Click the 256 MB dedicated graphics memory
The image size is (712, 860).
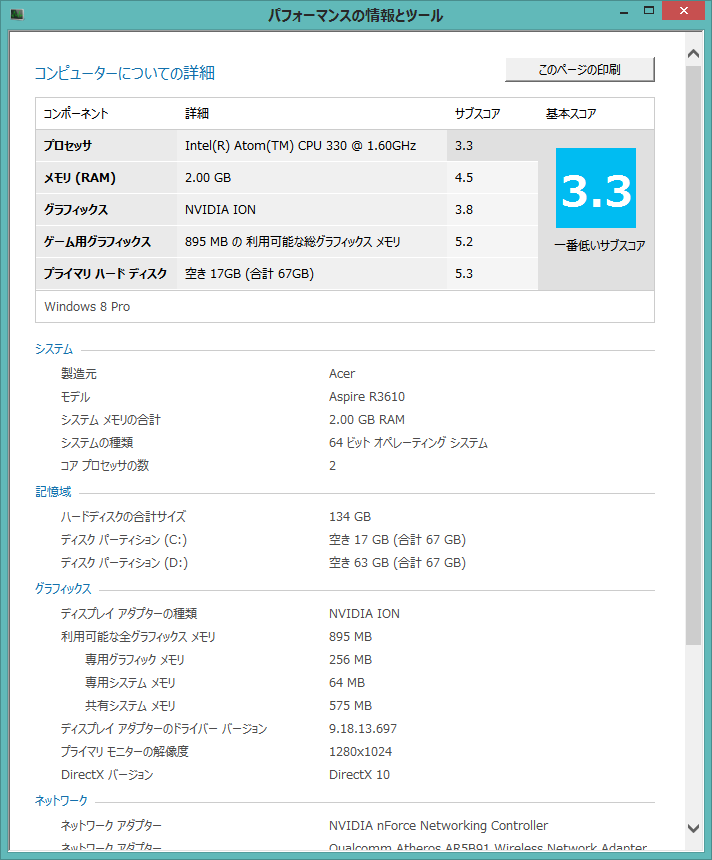pos(351,660)
